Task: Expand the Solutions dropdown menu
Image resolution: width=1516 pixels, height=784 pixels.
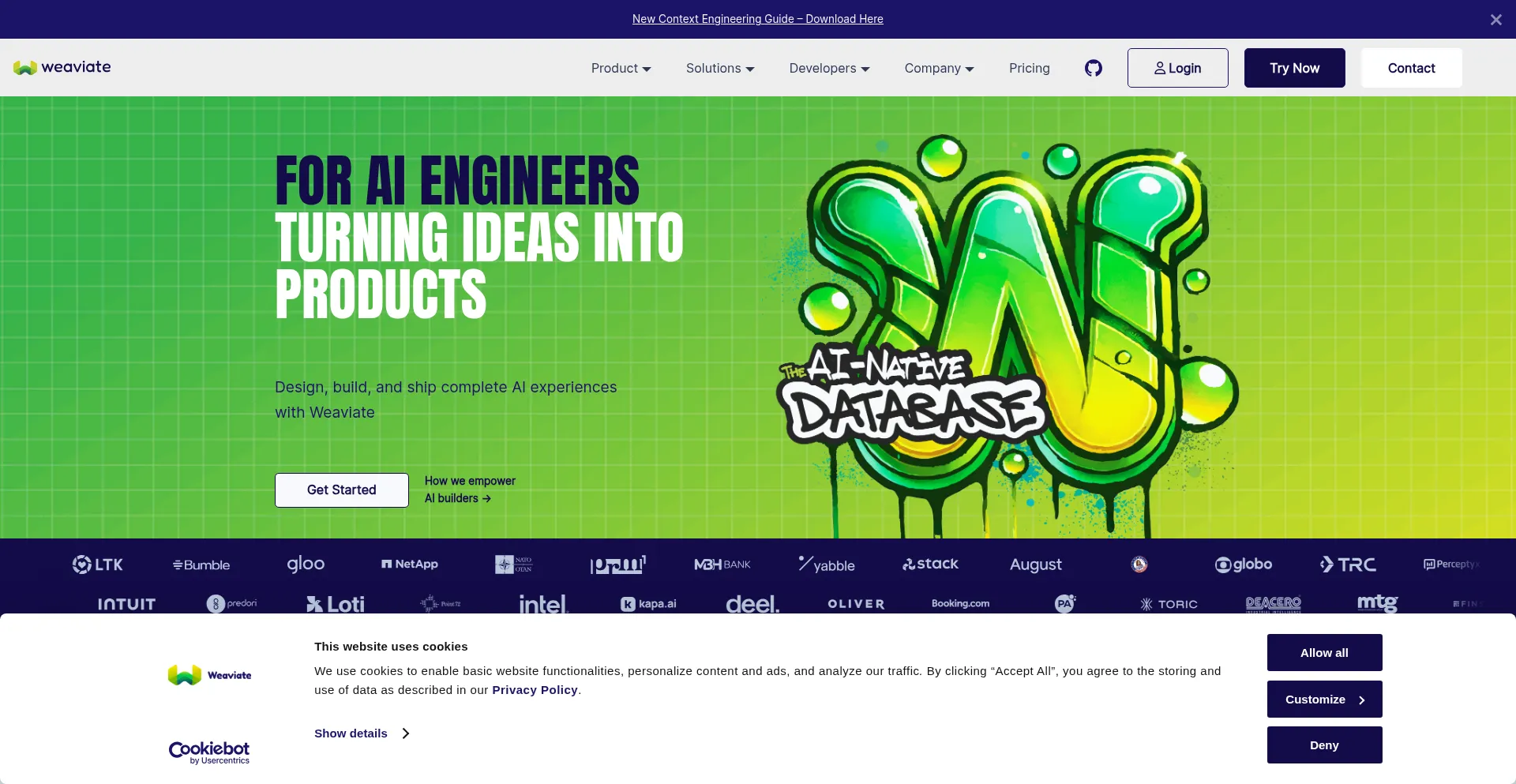Action: click(x=720, y=68)
